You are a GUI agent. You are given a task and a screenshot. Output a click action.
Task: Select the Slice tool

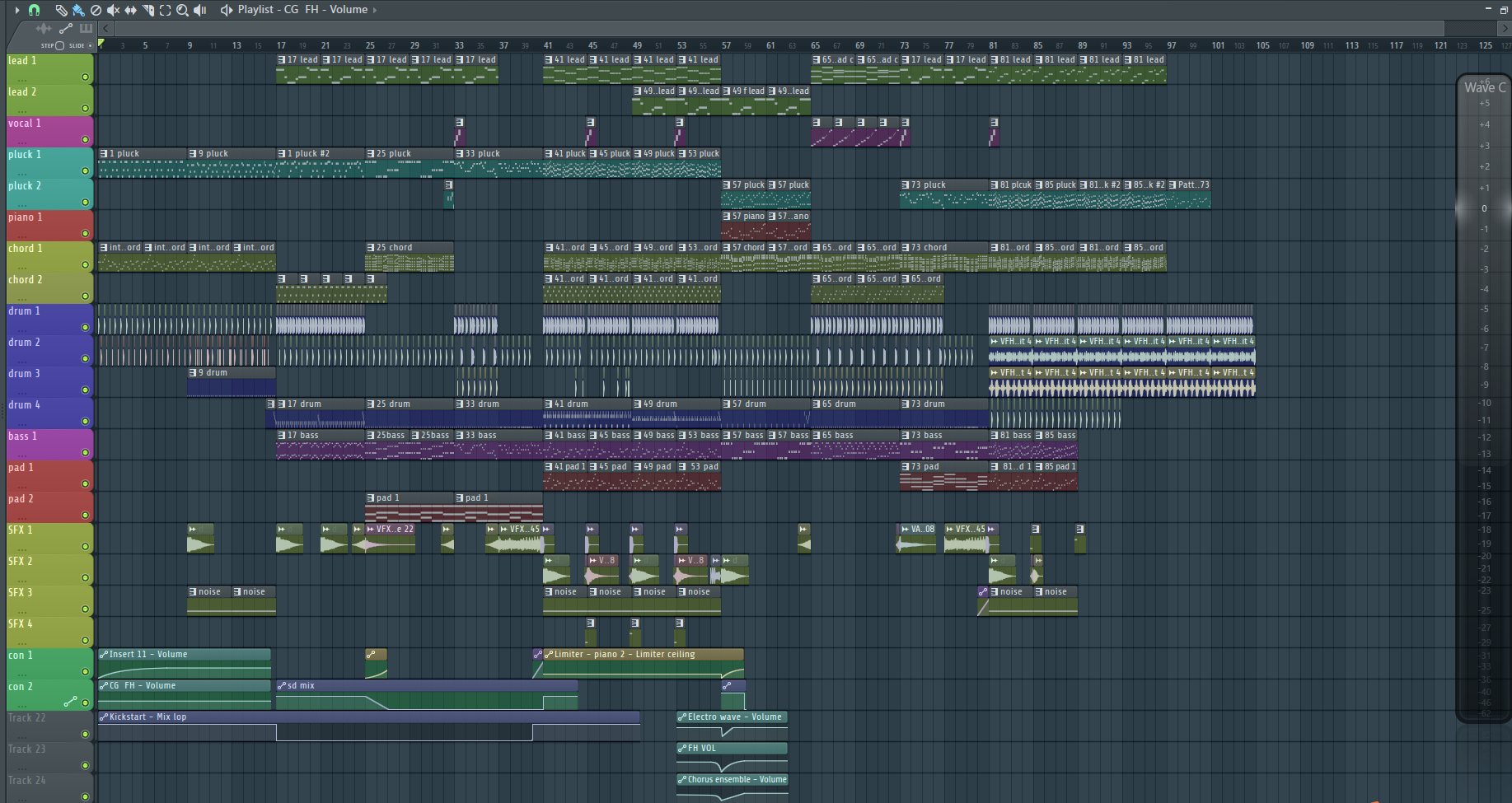point(148,10)
